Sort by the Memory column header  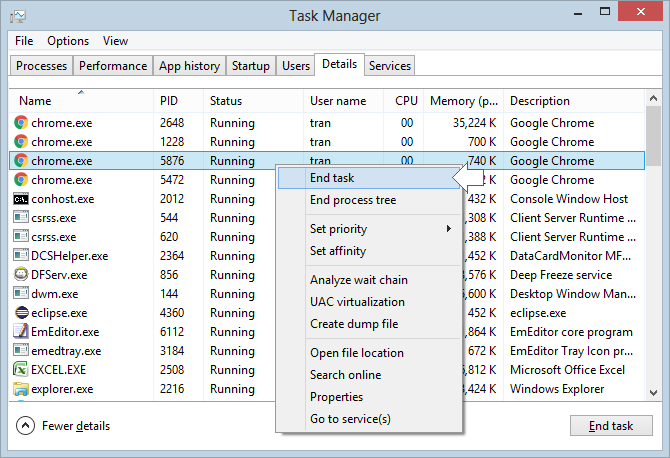(x=463, y=101)
